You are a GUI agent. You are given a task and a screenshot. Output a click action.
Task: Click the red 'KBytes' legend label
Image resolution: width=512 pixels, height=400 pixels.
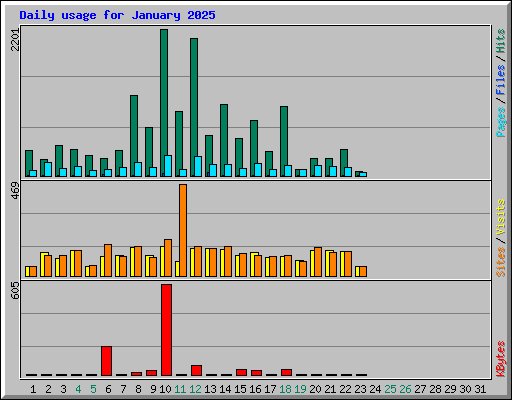pos(500,359)
